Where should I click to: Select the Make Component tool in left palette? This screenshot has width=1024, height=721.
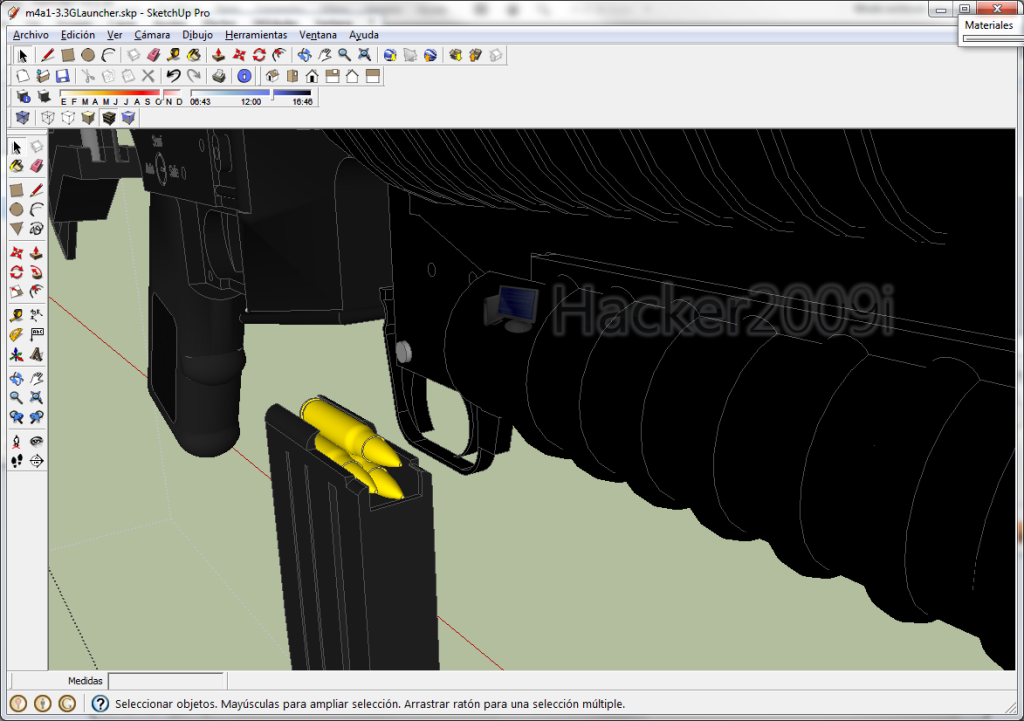point(37,146)
